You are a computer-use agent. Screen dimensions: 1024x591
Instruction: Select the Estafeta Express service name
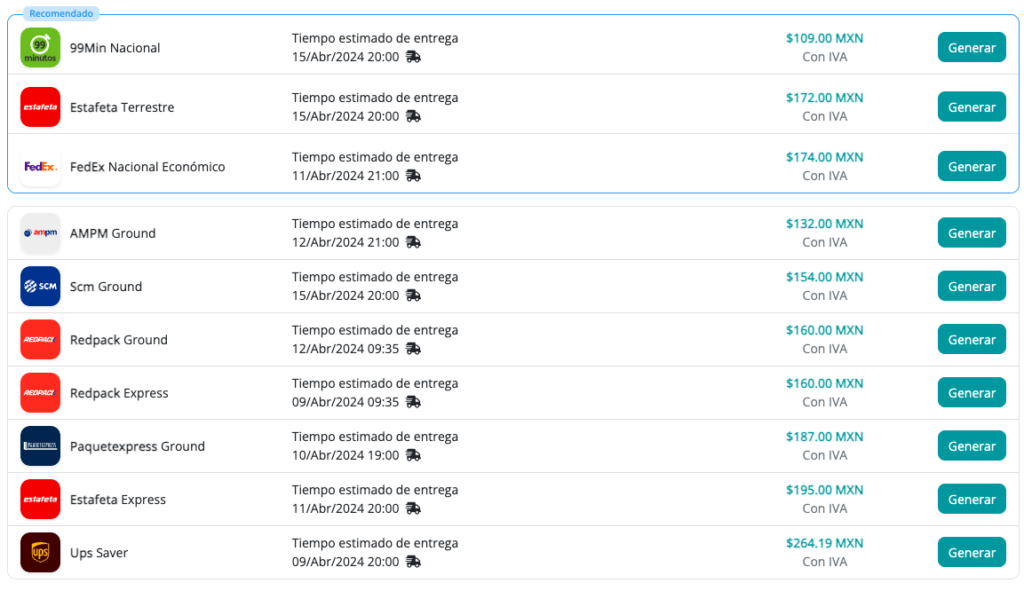(118, 499)
